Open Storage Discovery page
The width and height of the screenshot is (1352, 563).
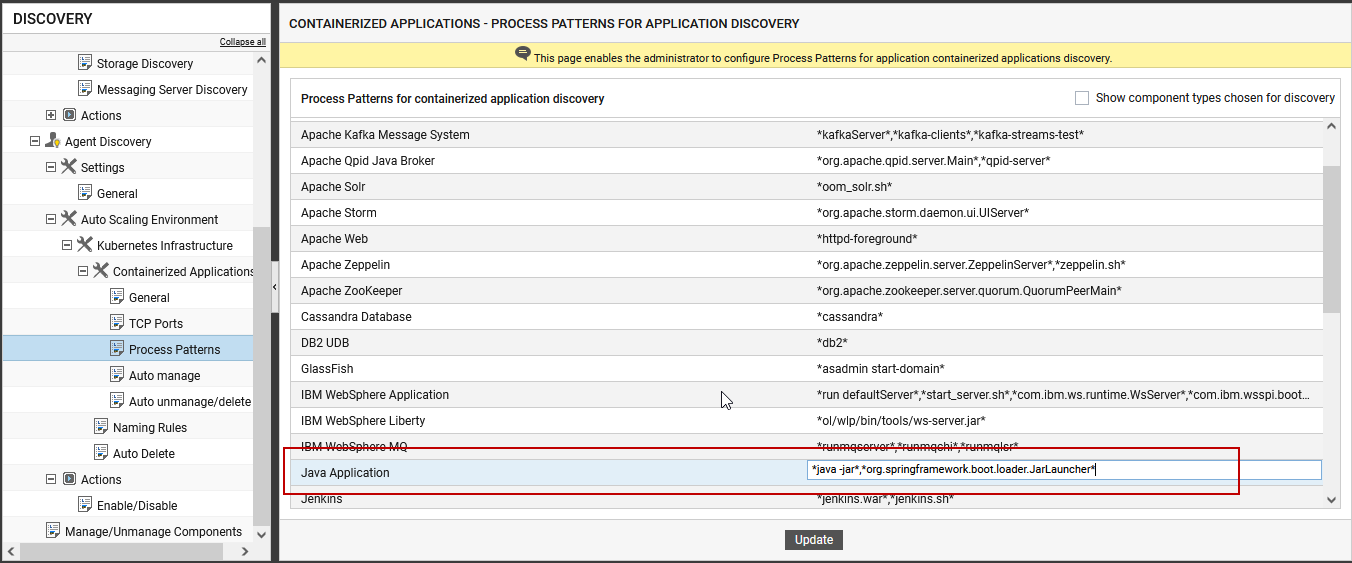click(145, 63)
